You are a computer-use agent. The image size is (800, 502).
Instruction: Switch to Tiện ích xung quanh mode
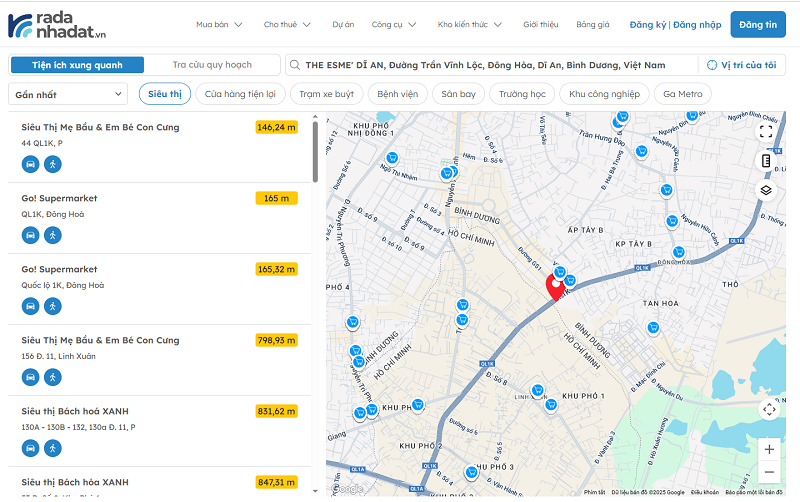tap(77, 65)
